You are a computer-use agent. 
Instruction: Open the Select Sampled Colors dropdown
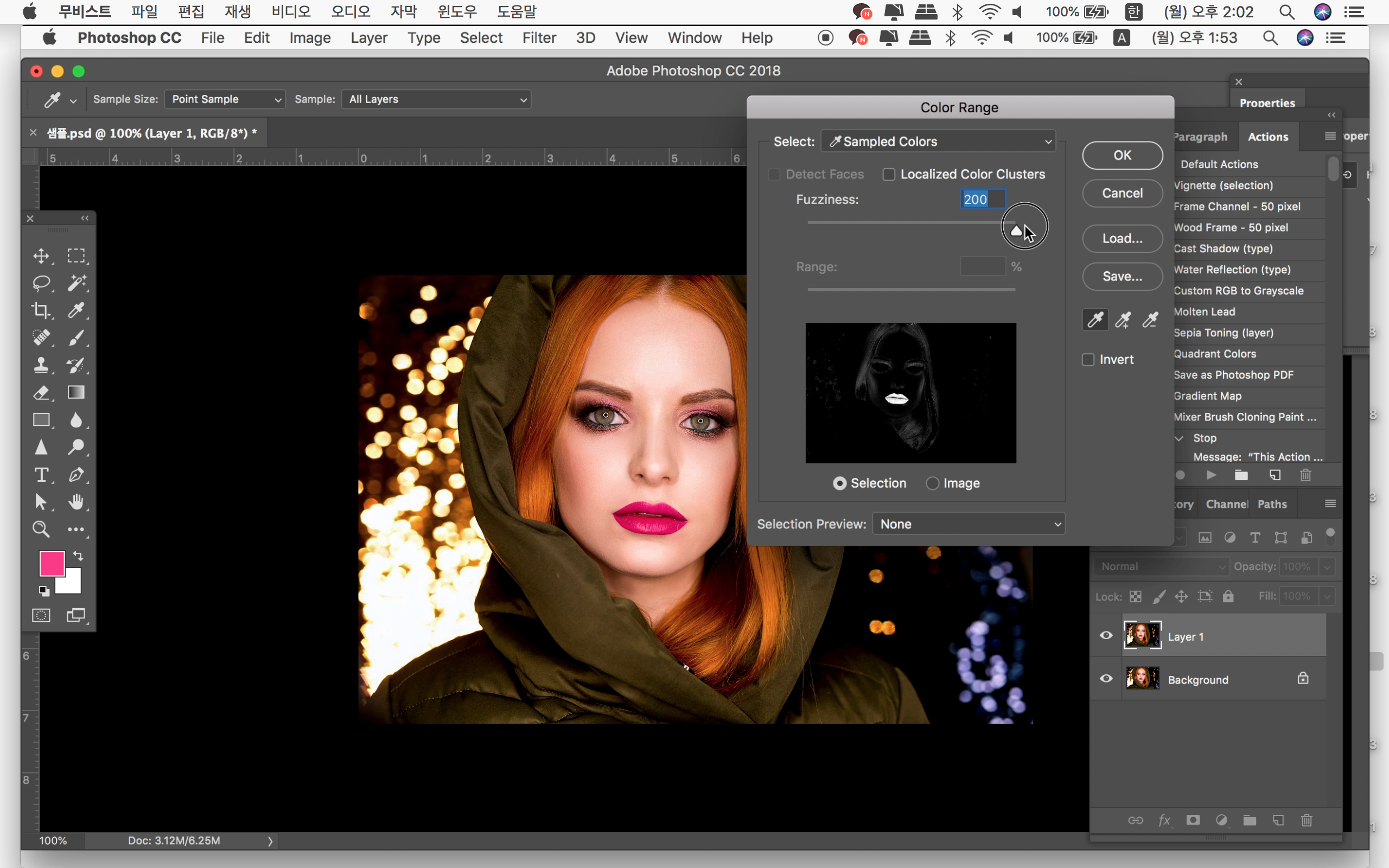(939, 141)
